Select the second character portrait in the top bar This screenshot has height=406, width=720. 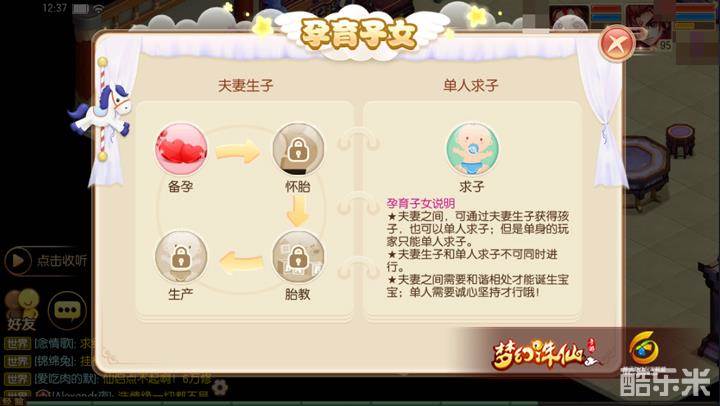click(647, 23)
